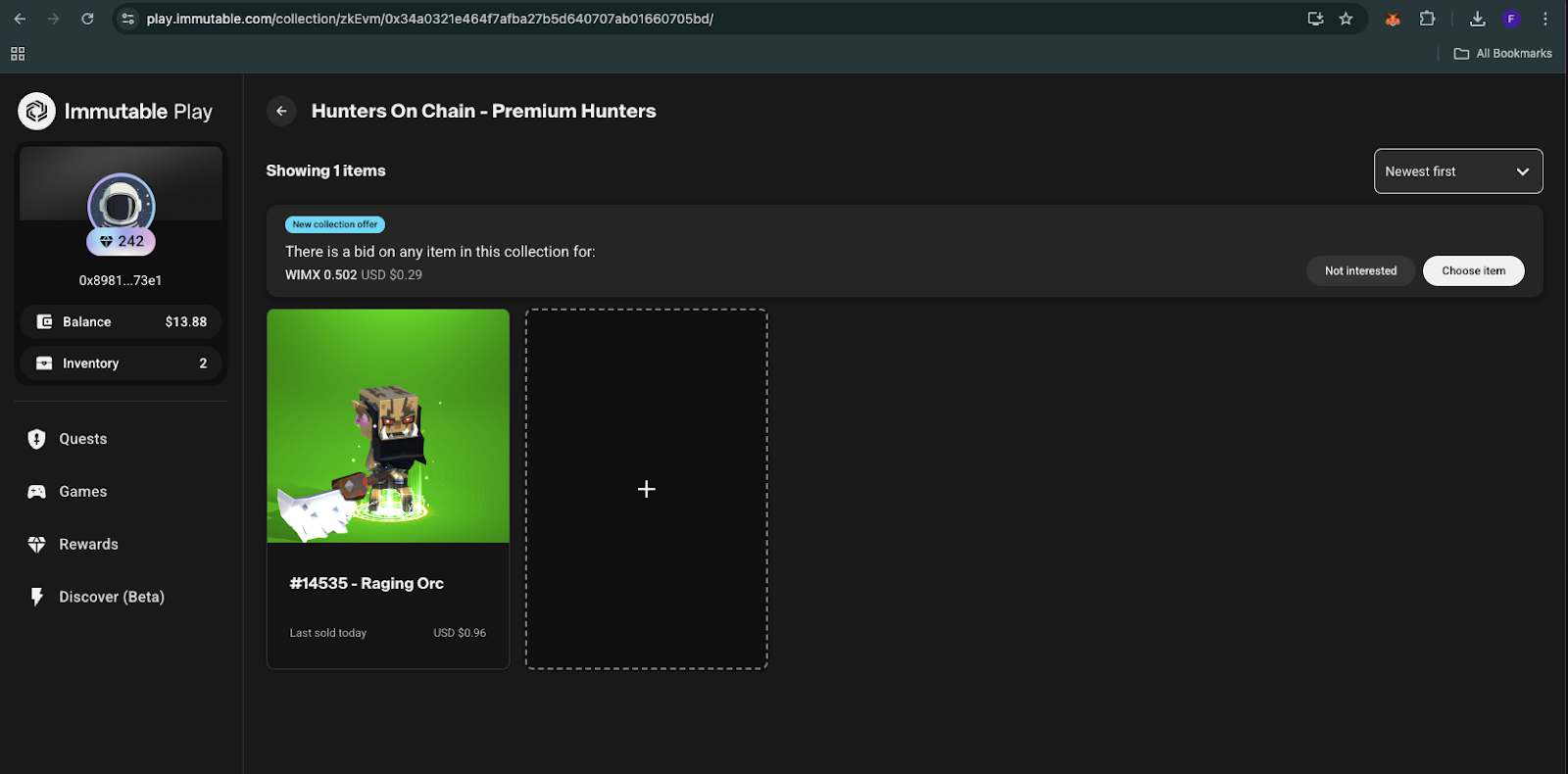Click Choose item button
The height and width of the screenshot is (774, 1568).
(1473, 271)
